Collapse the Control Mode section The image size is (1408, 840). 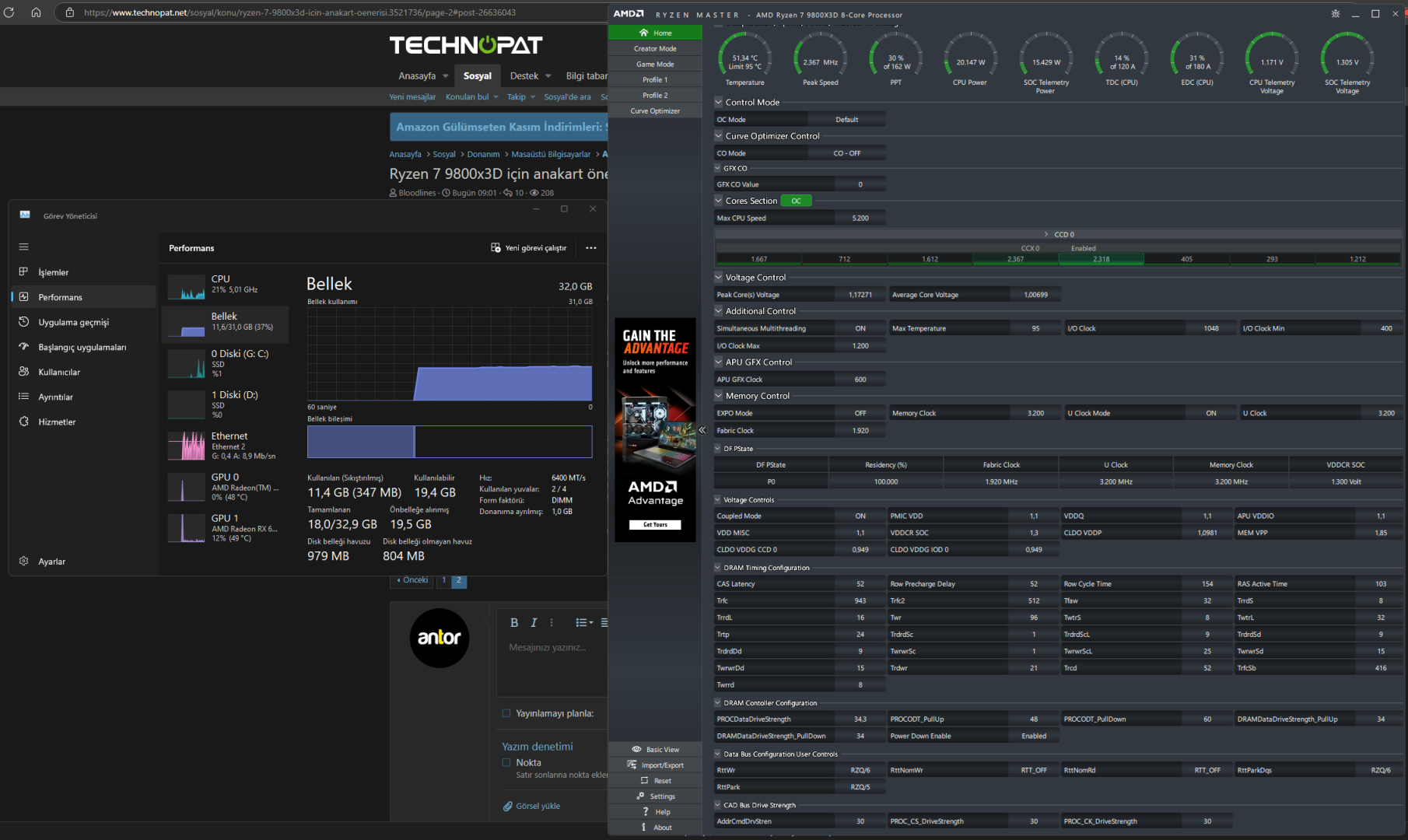719,102
